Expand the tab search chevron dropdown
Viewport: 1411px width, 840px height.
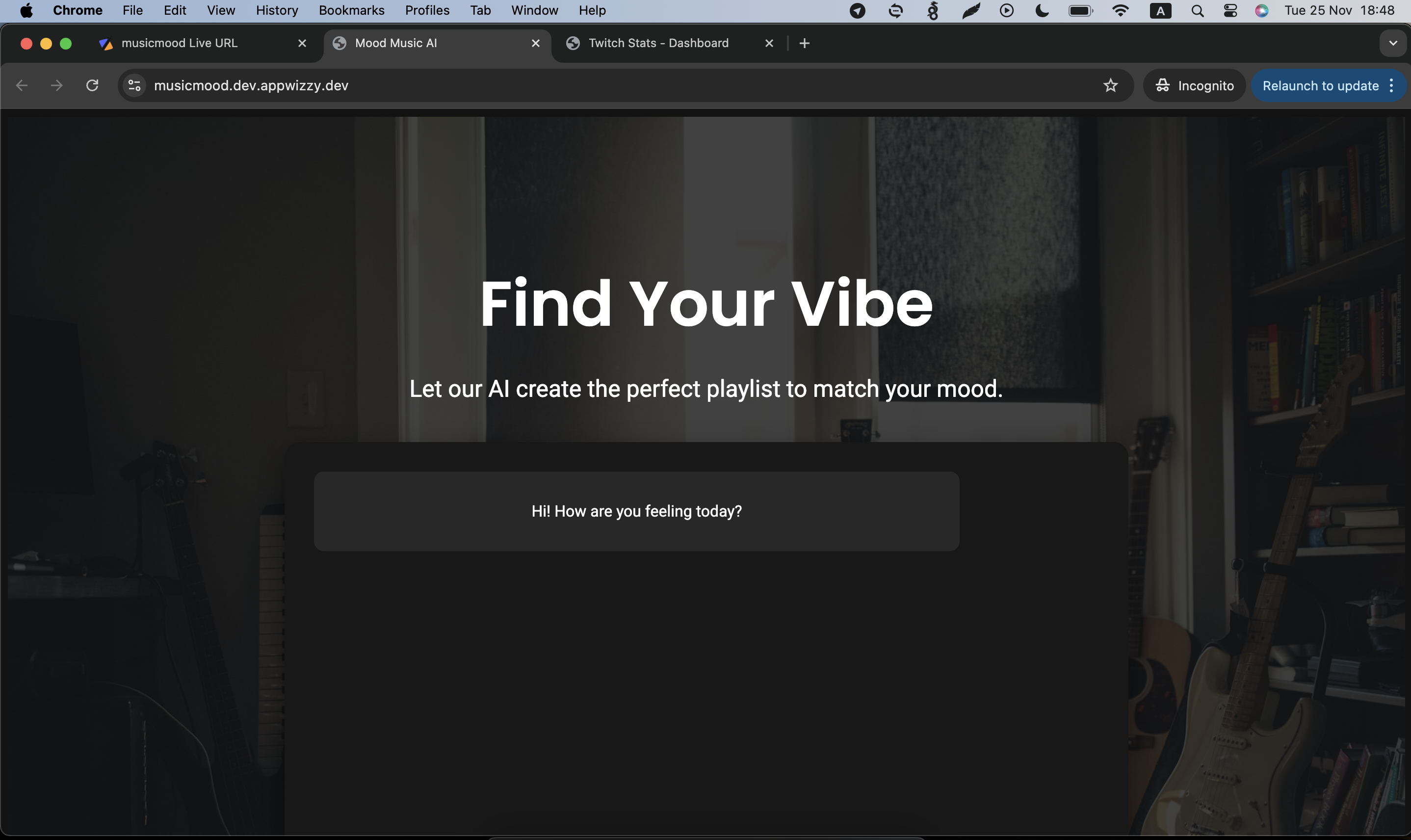pos(1393,43)
